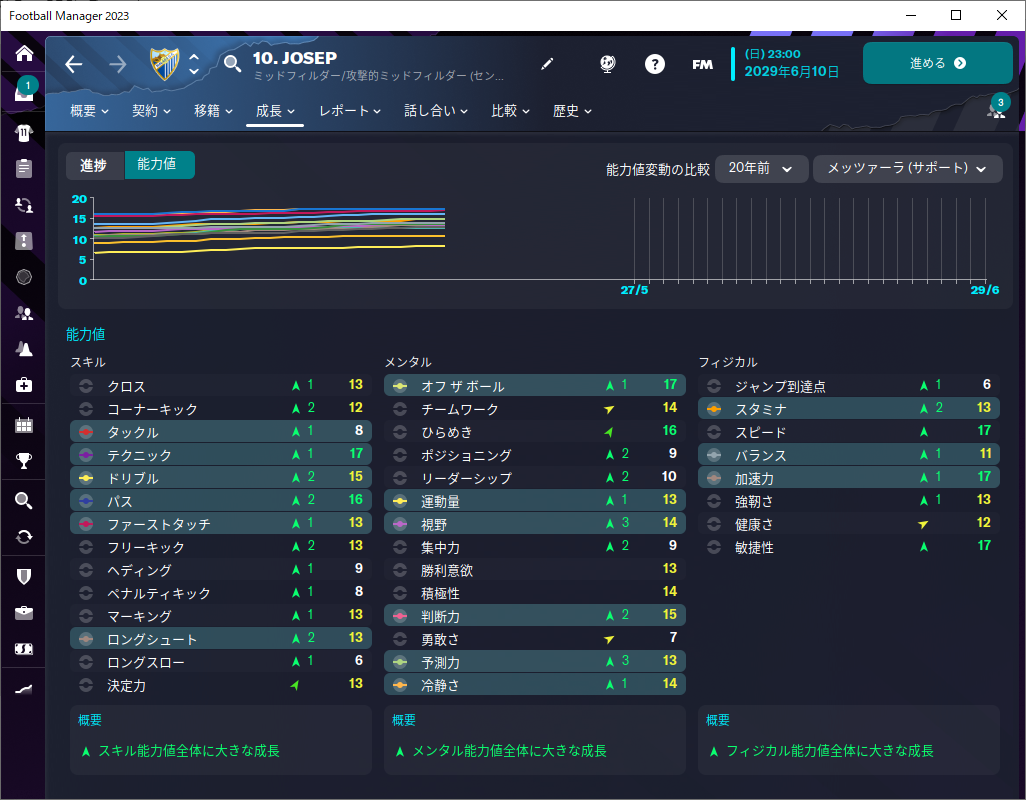Click the スピード attribute row
This screenshot has height=800, width=1026.
[x=849, y=432]
